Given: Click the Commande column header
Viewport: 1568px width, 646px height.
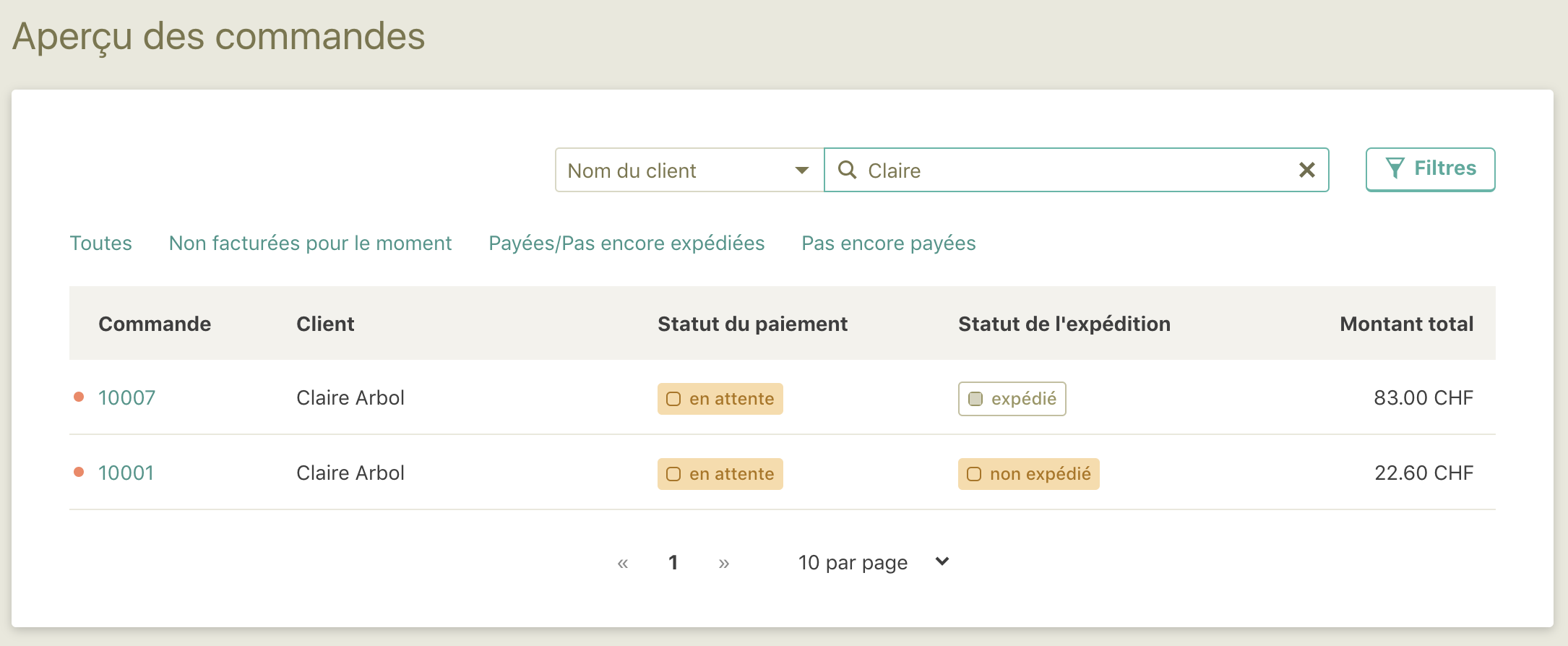Looking at the screenshot, I should (x=155, y=324).
